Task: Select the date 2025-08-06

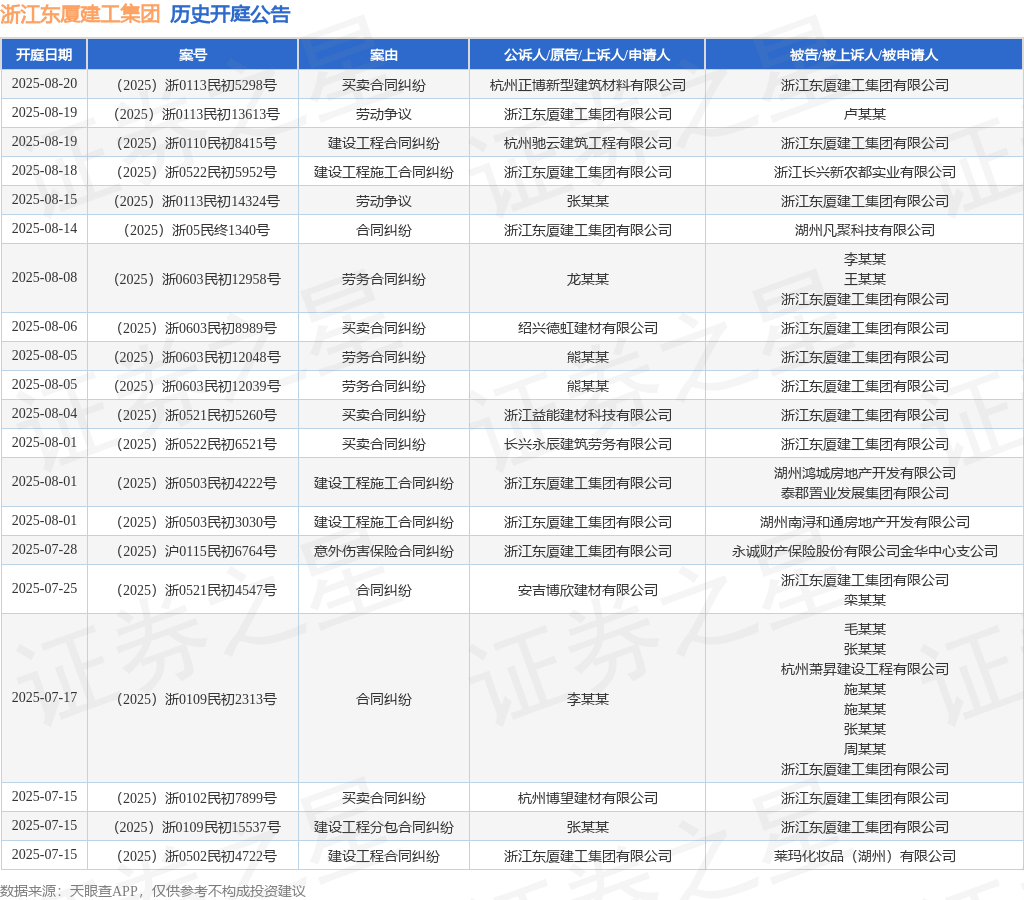Action: coord(44,327)
